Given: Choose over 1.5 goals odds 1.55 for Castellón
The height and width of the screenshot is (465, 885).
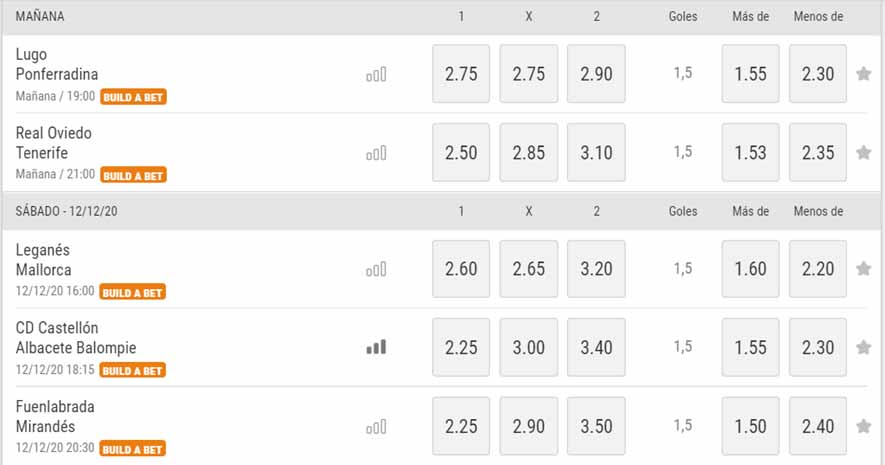Looking at the screenshot, I should (750, 347).
